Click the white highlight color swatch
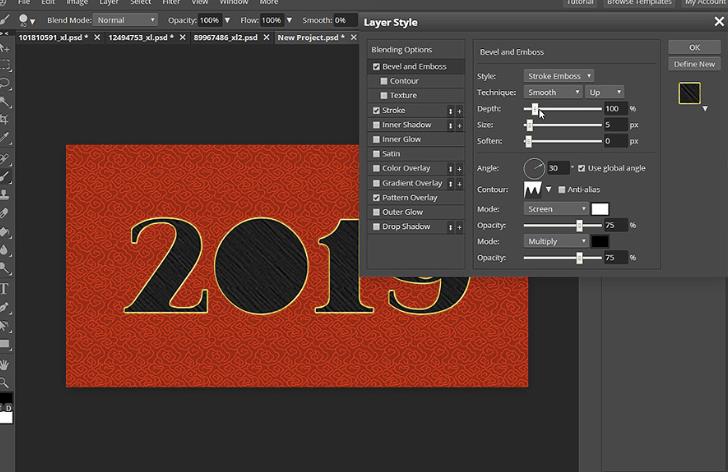The width and height of the screenshot is (728, 472). point(600,209)
